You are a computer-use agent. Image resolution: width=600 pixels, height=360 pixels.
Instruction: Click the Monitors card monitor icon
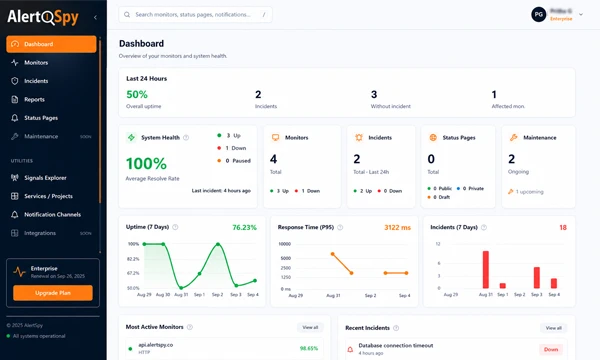point(276,137)
